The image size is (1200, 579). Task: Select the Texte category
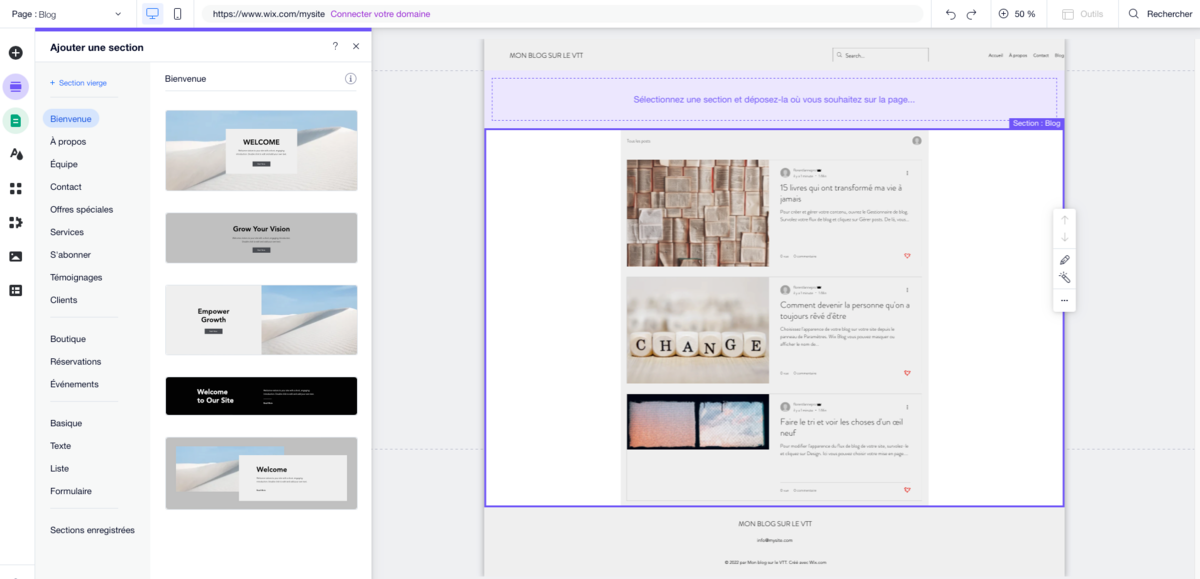tap(61, 446)
